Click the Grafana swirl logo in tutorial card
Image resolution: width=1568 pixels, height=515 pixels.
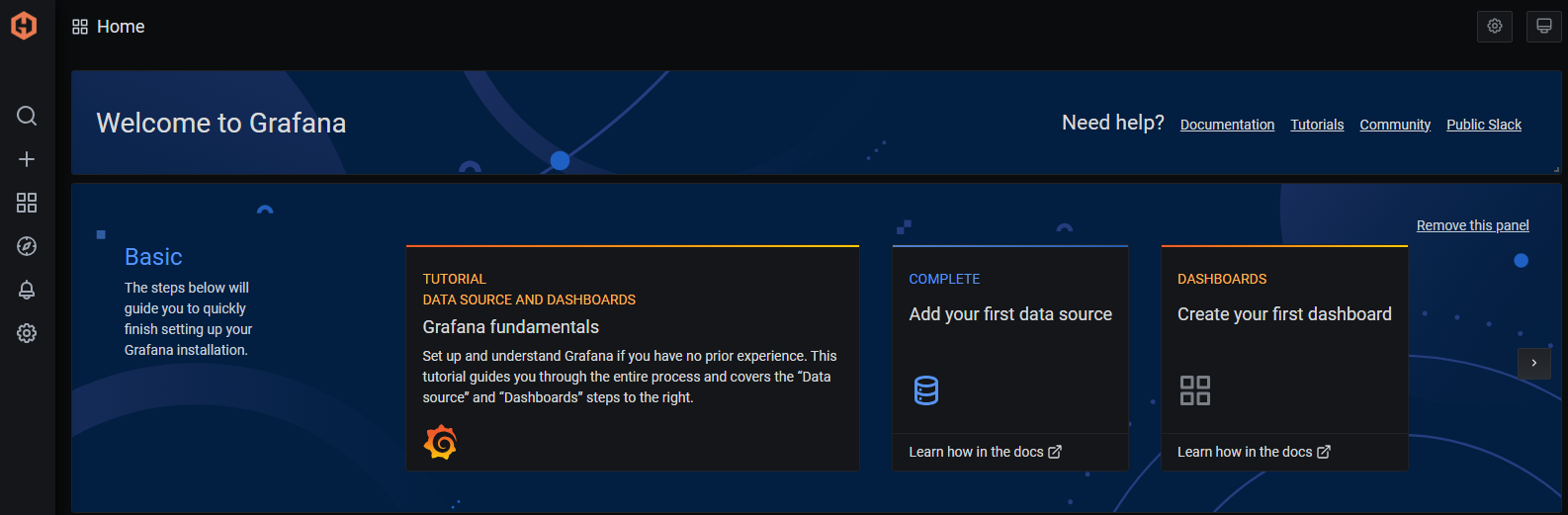click(x=440, y=442)
